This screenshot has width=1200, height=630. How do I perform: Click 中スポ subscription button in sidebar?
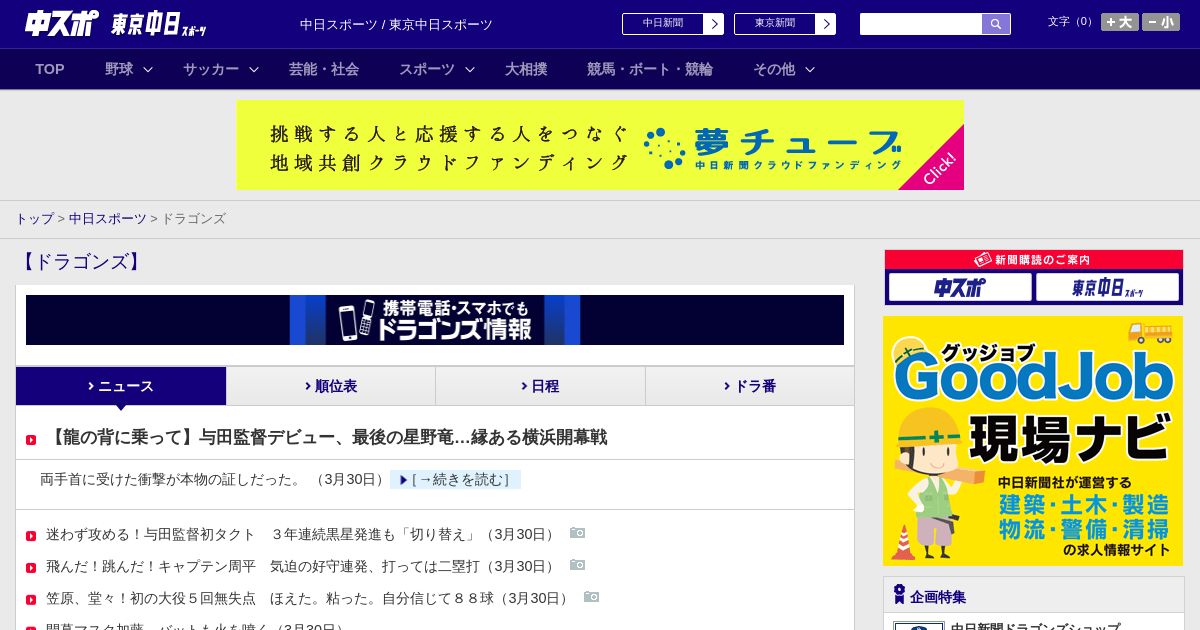pyautogui.click(x=960, y=288)
